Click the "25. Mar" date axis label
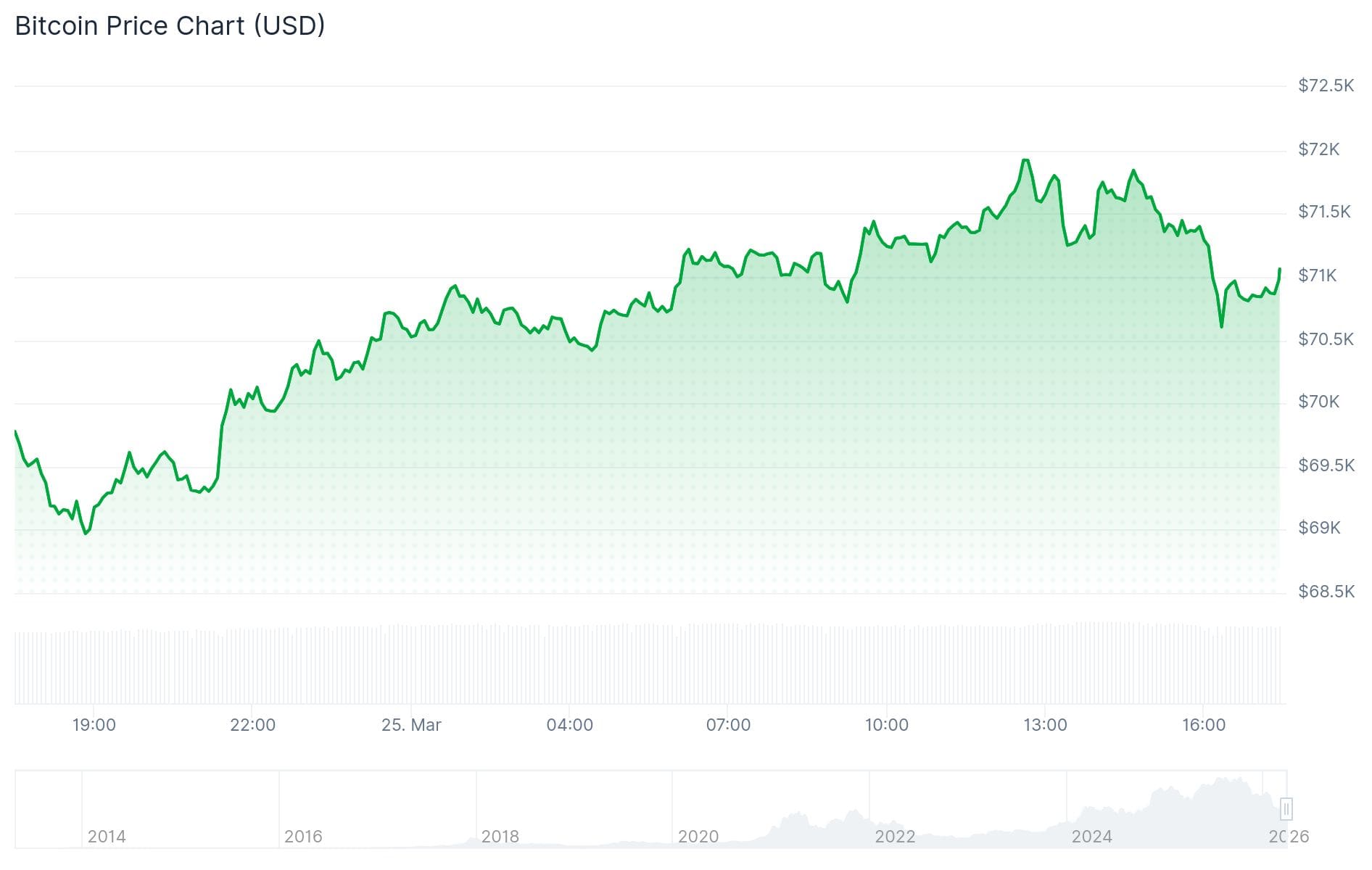The image size is (1372, 870). (411, 725)
